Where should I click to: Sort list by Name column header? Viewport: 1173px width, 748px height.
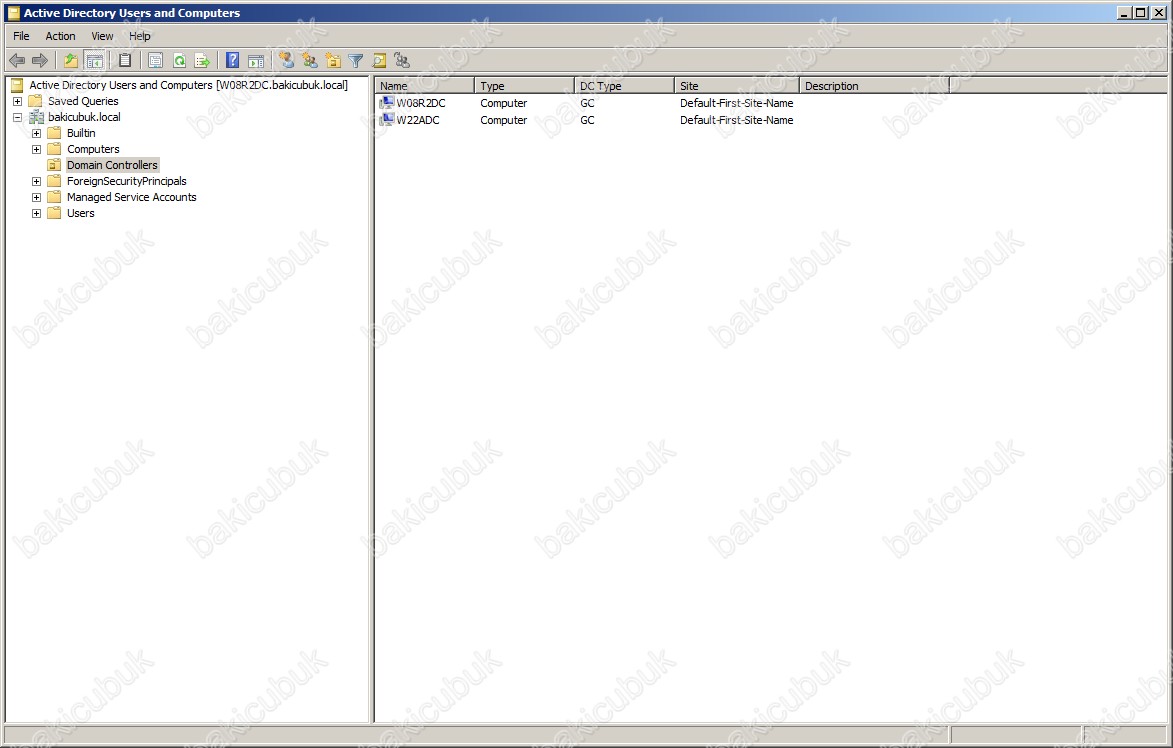click(424, 86)
